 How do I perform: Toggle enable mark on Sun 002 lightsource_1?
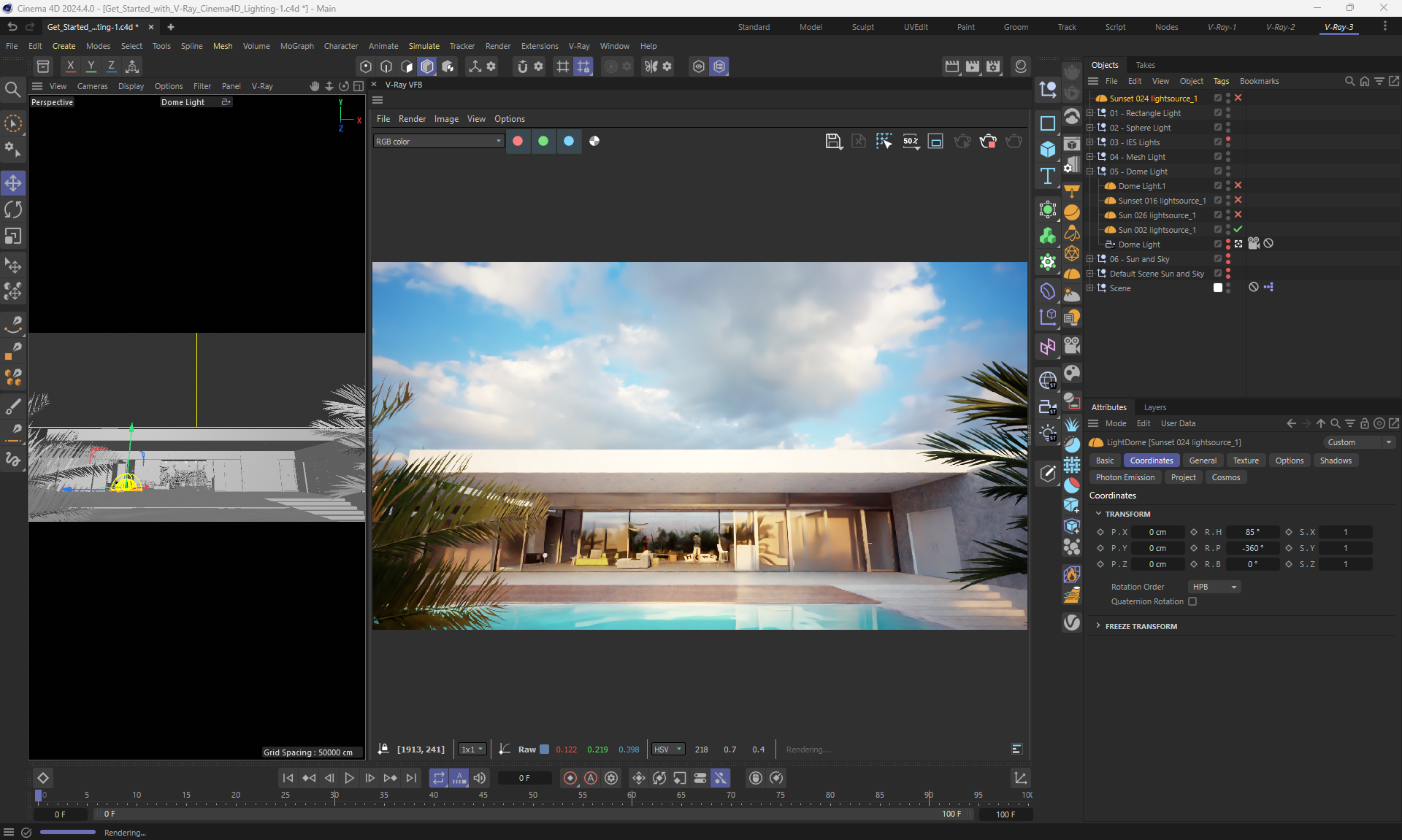pos(1238,230)
